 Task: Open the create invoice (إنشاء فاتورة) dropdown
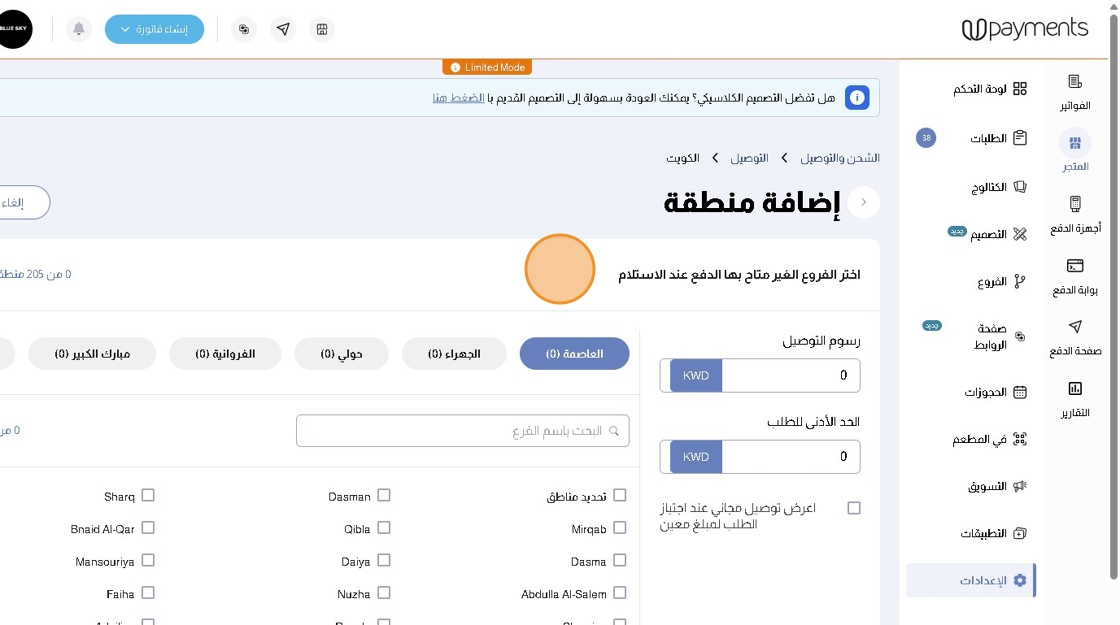click(x=154, y=29)
